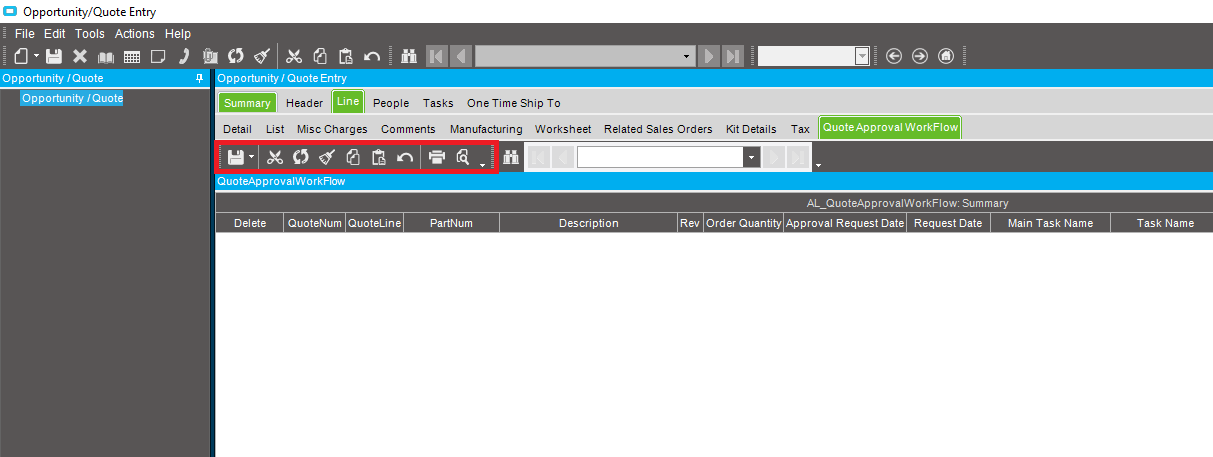
Task: Click Clear broom in Quote Approval WorkFlow toolbar
Action: (327, 157)
